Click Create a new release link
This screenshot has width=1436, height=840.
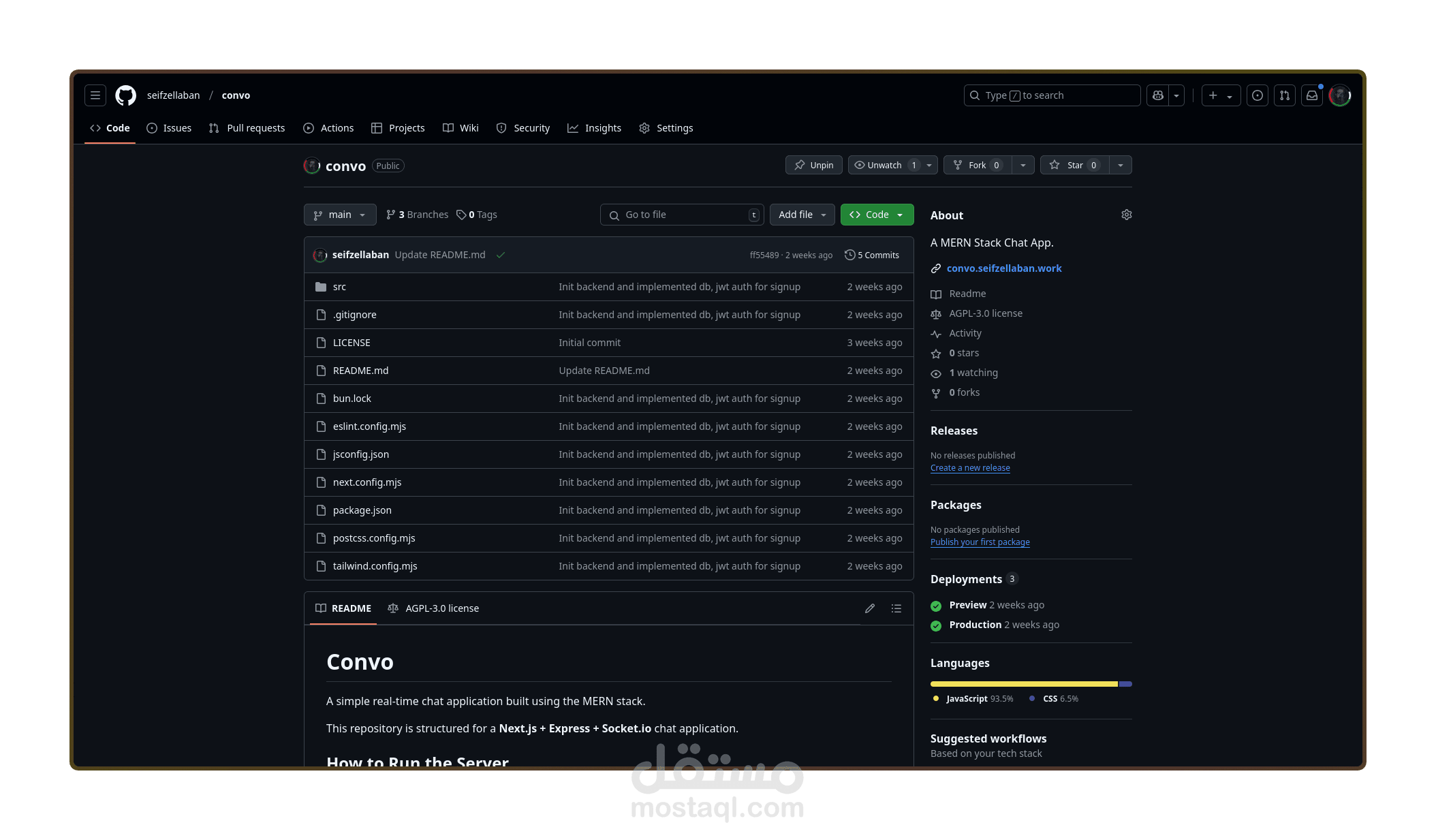[x=970, y=468]
